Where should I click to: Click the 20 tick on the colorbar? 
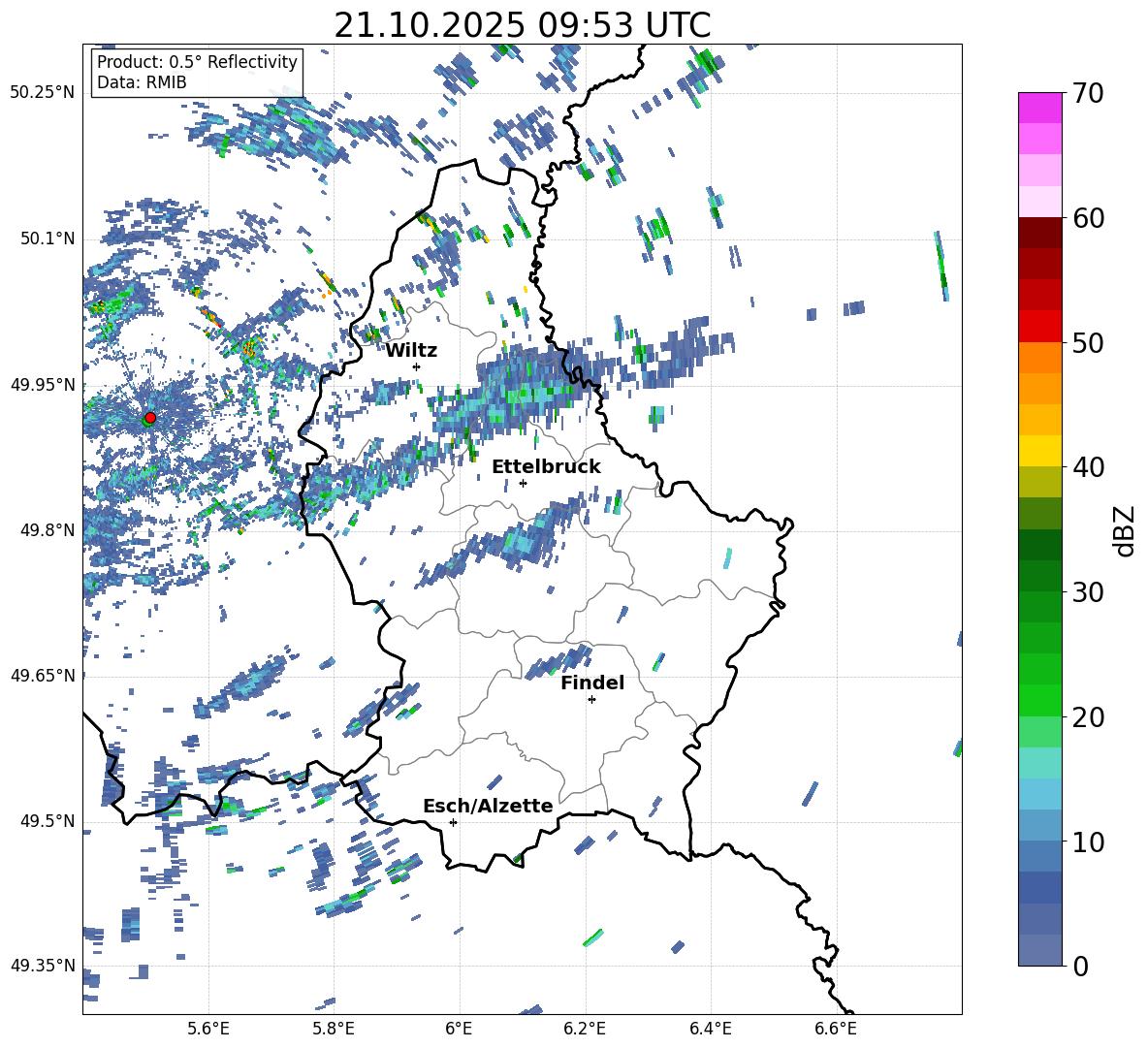click(x=1088, y=716)
